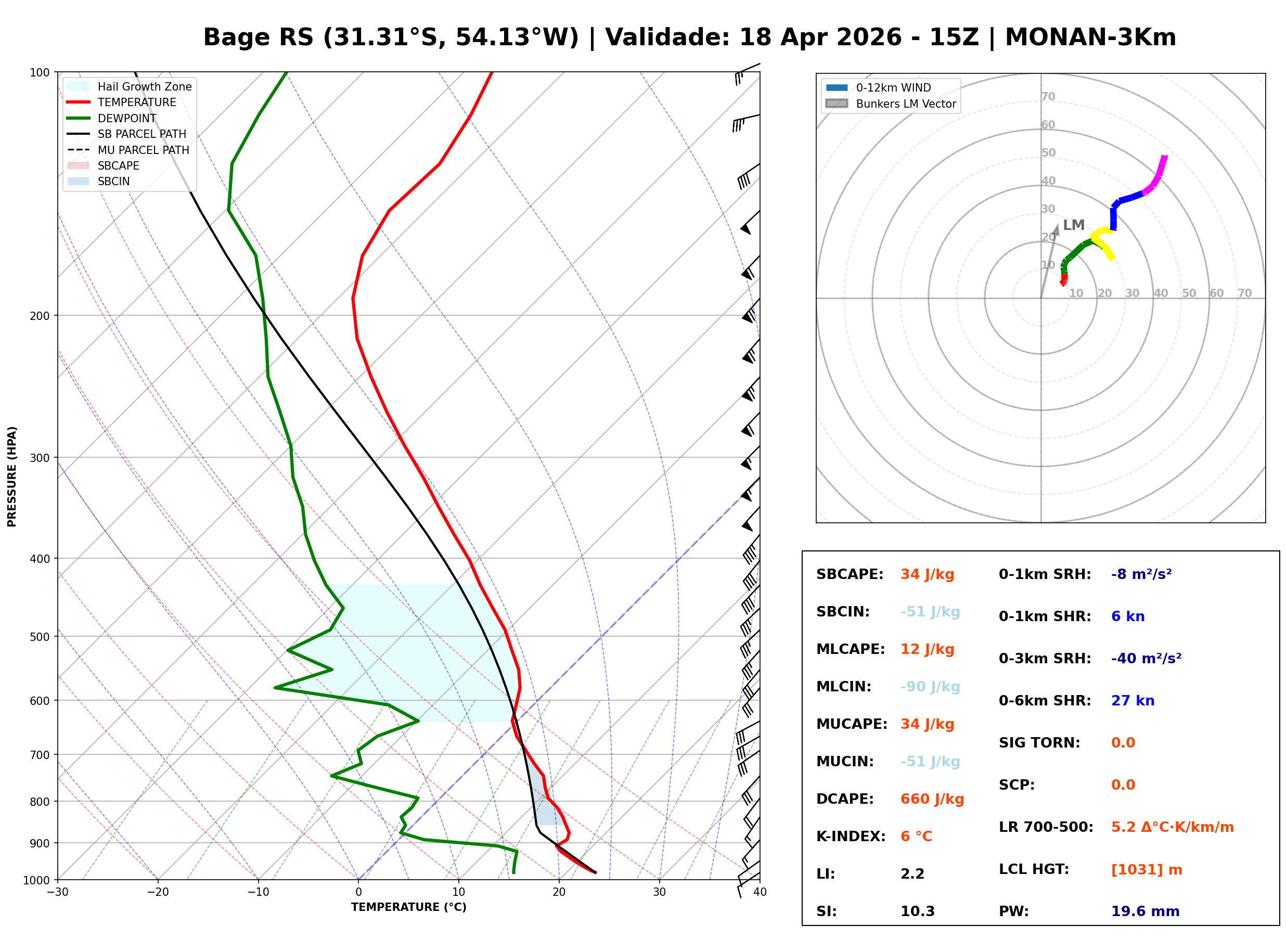Click the blue SBCIN legend swatch
This screenshot has width=1287, height=952.
(x=79, y=182)
